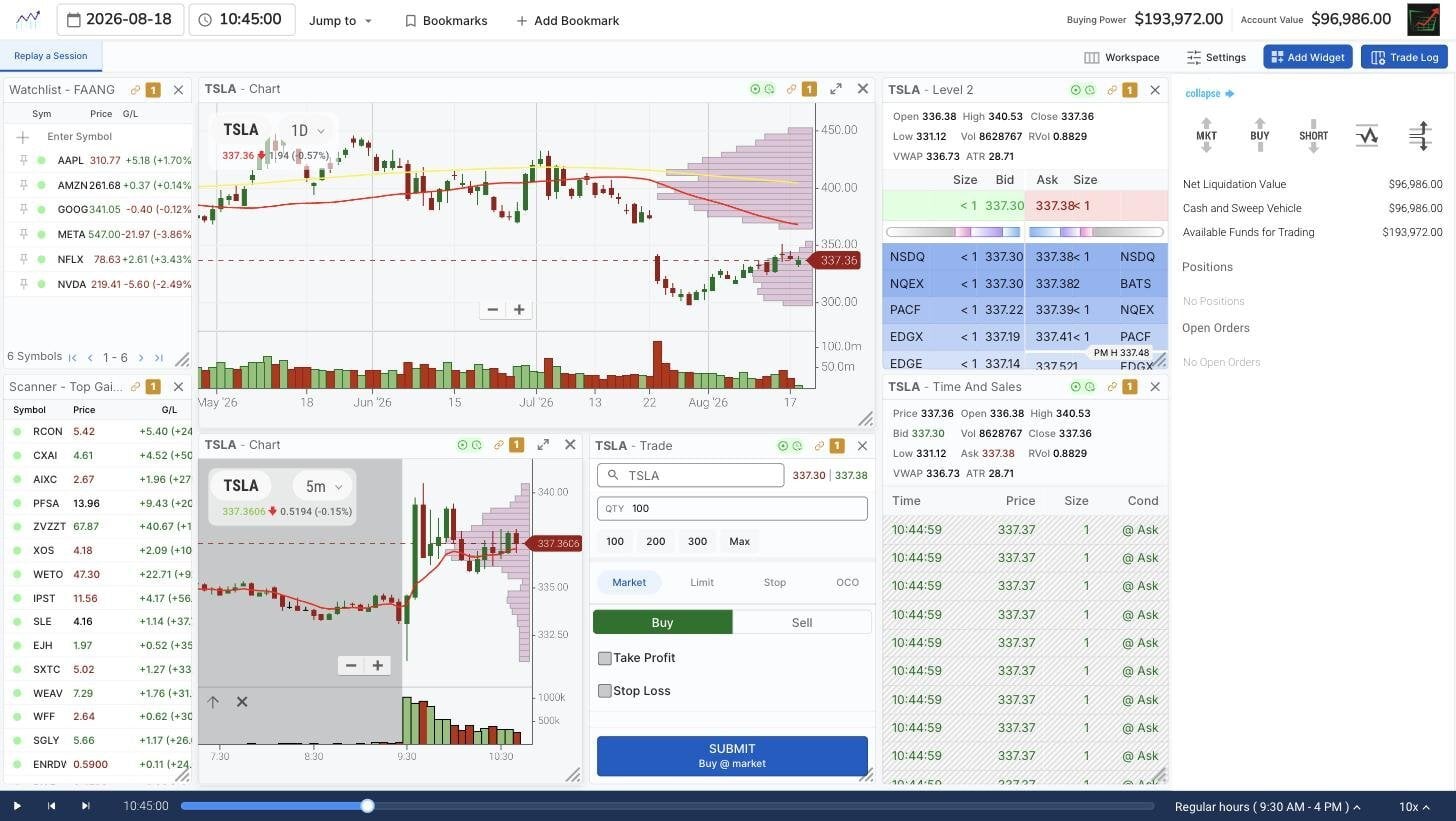This screenshot has width=1456, height=821.
Task: Open the replay time picker 10:45:00
Action: (x=241, y=19)
